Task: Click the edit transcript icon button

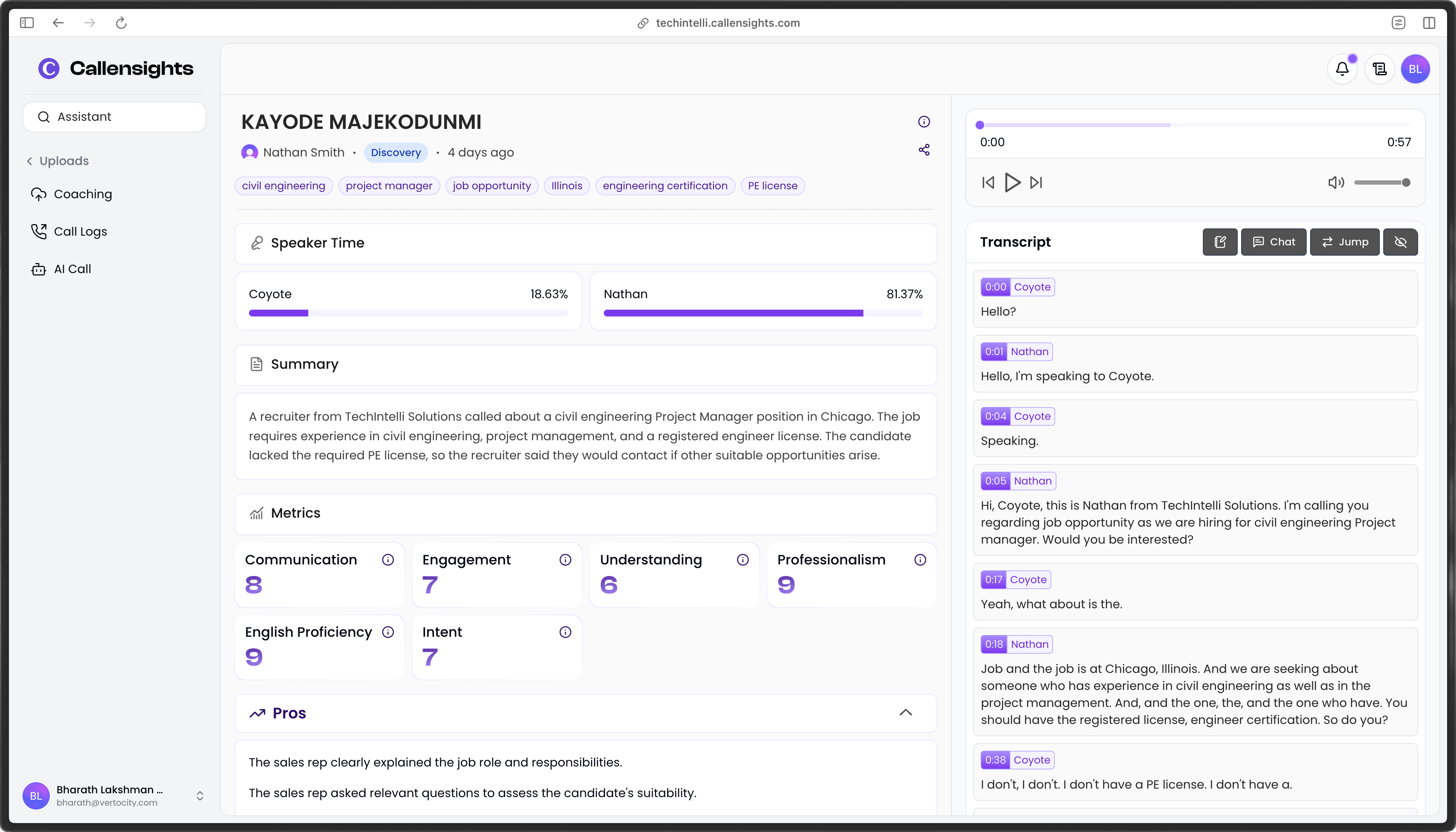Action: point(1220,242)
